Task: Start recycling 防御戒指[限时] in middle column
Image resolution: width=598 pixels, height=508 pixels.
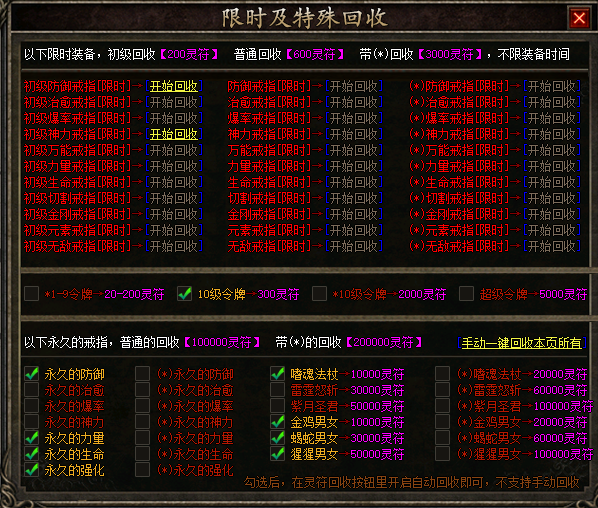Action: [354, 86]
